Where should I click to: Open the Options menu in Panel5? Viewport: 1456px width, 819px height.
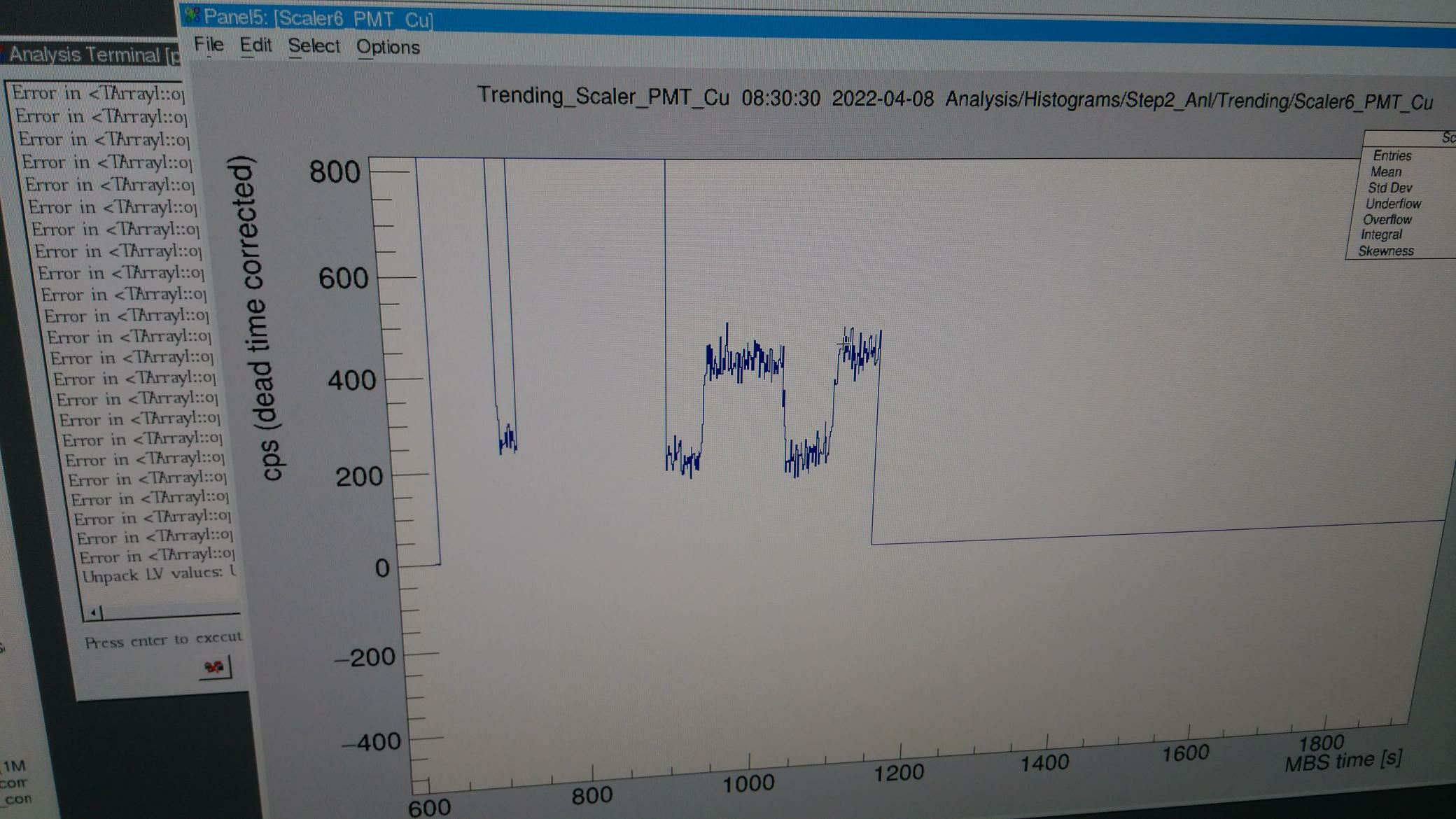[x=388, y=47]
